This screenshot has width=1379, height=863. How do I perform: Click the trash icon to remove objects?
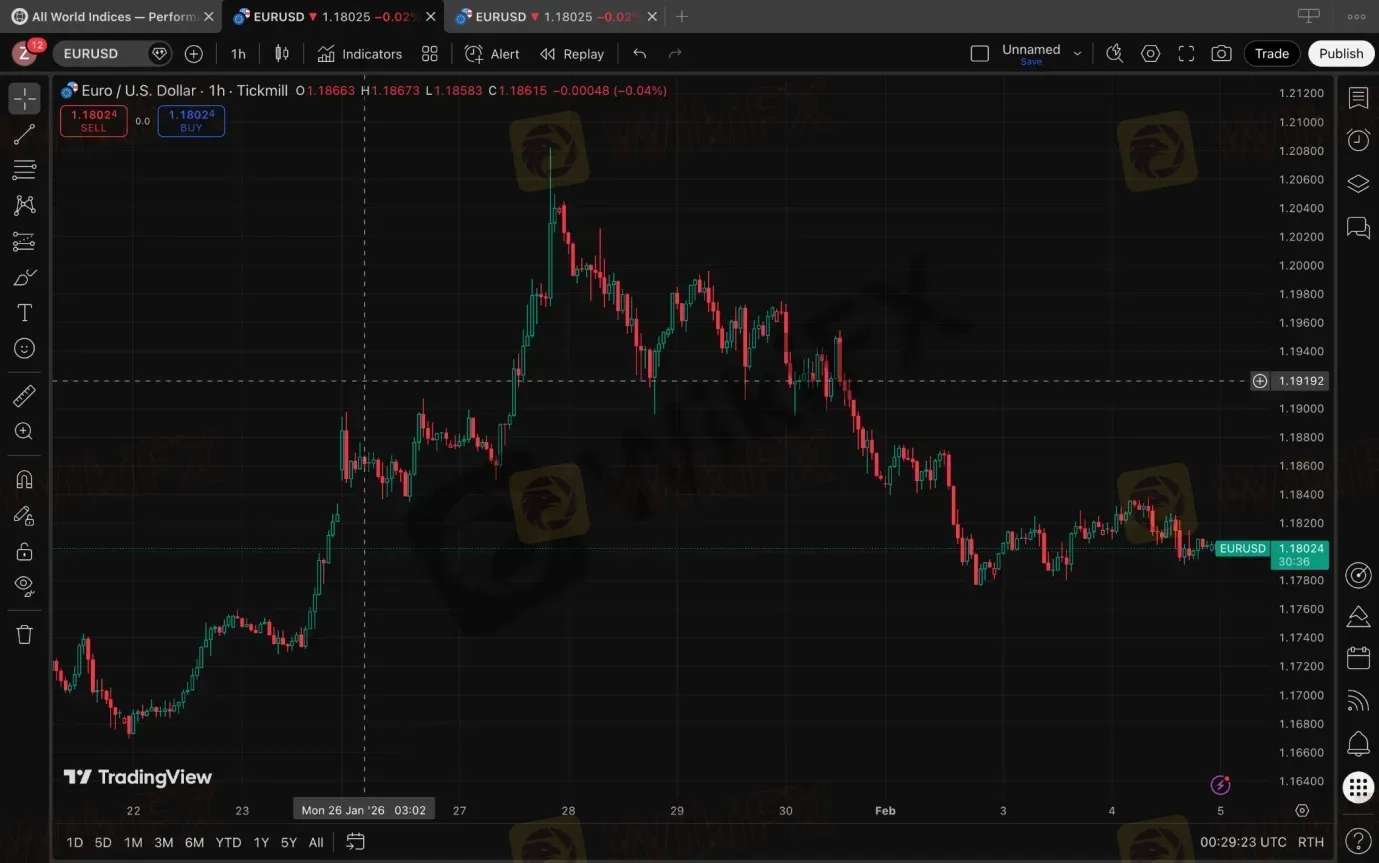click(x=25, y=634)
